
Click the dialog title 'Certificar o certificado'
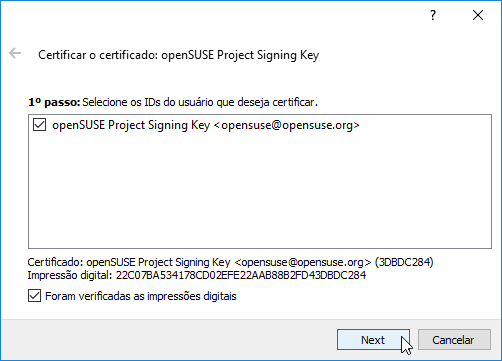pyautogui.click(x=98, y=55)
